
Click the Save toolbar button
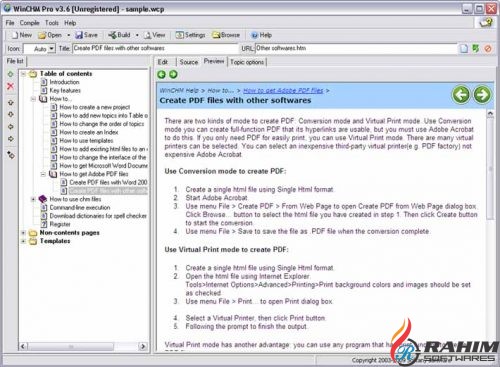point(86,35)
